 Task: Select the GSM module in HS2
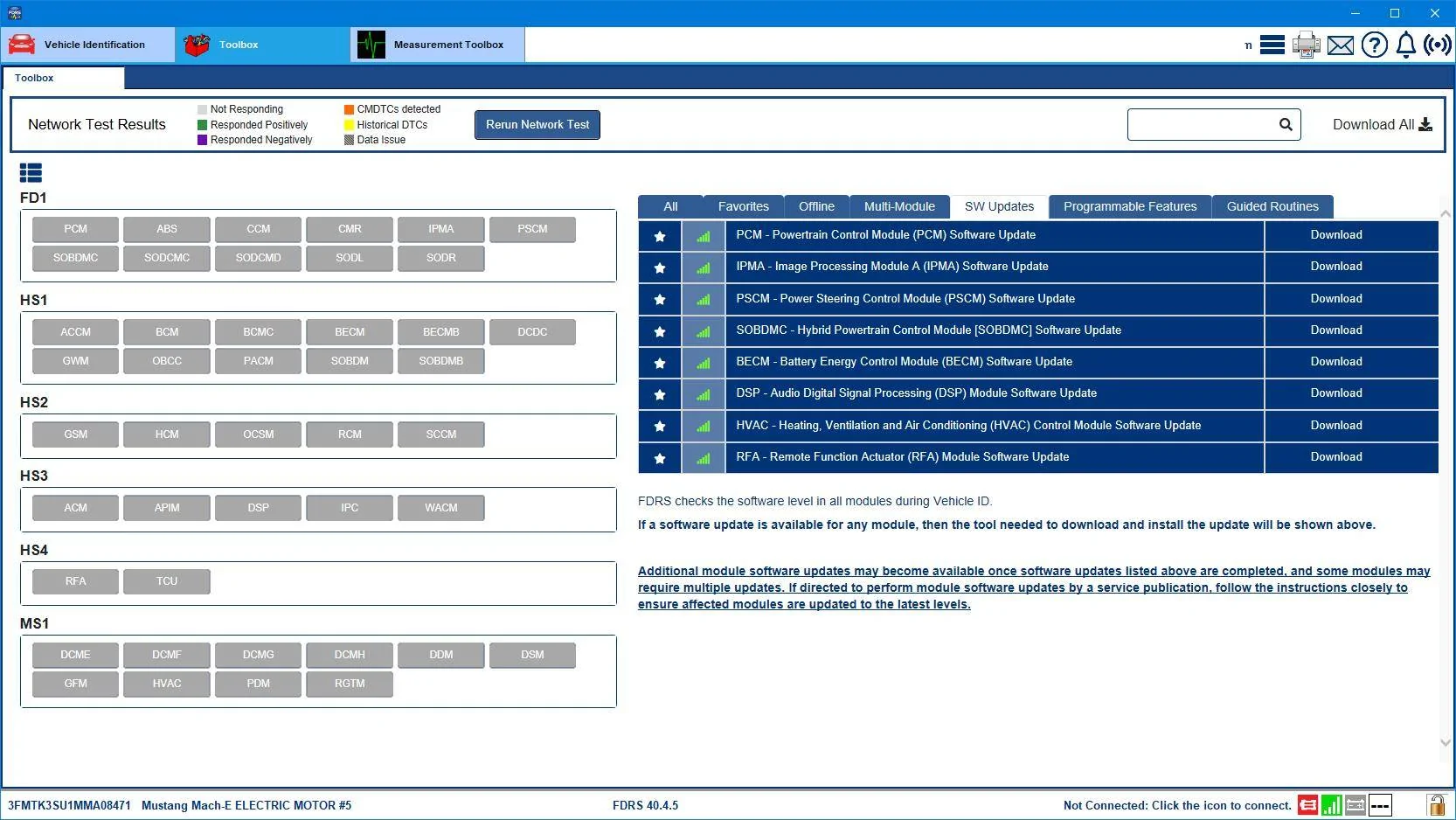(75, 434)
